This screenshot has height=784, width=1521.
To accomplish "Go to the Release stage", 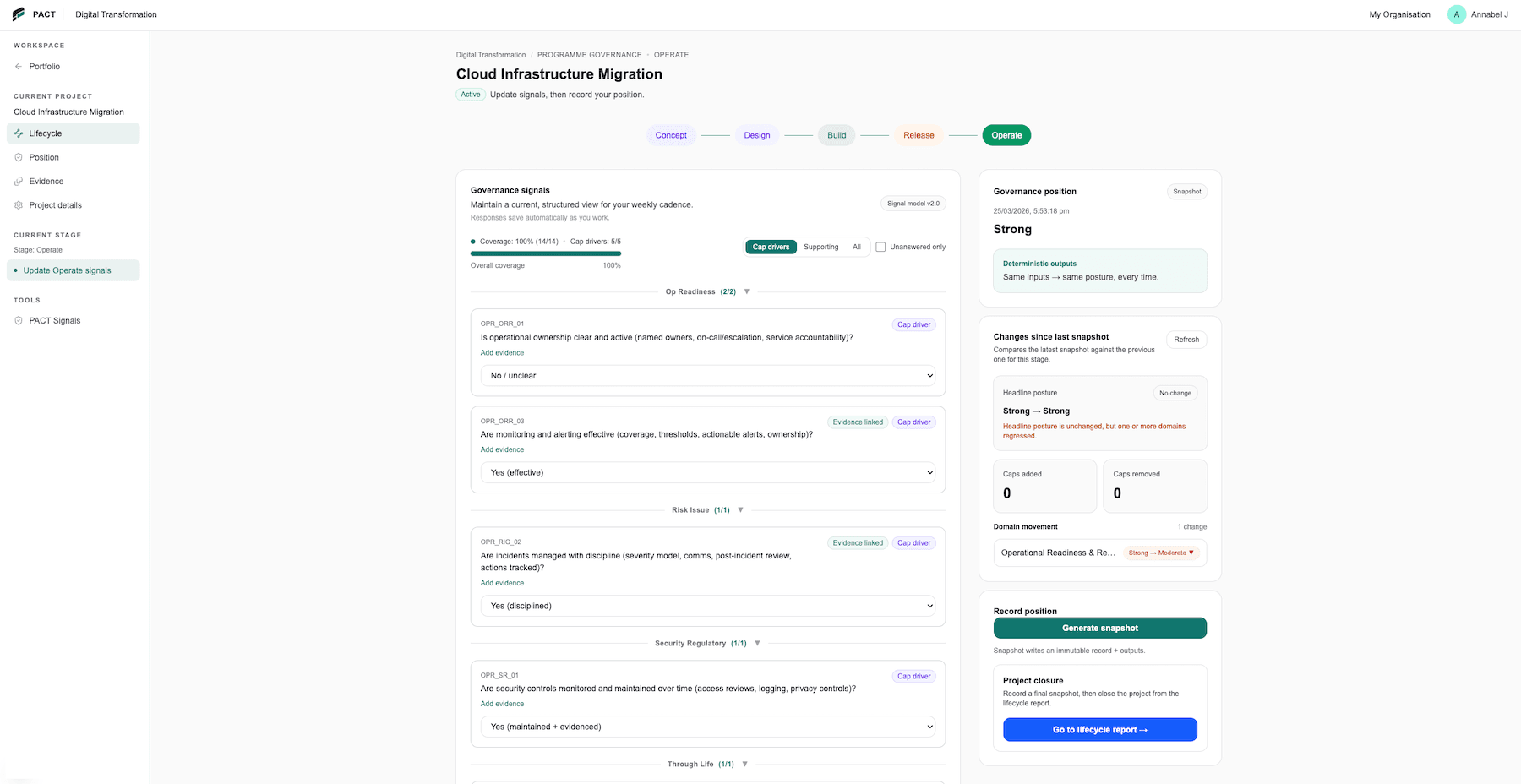I will point(919,135).
